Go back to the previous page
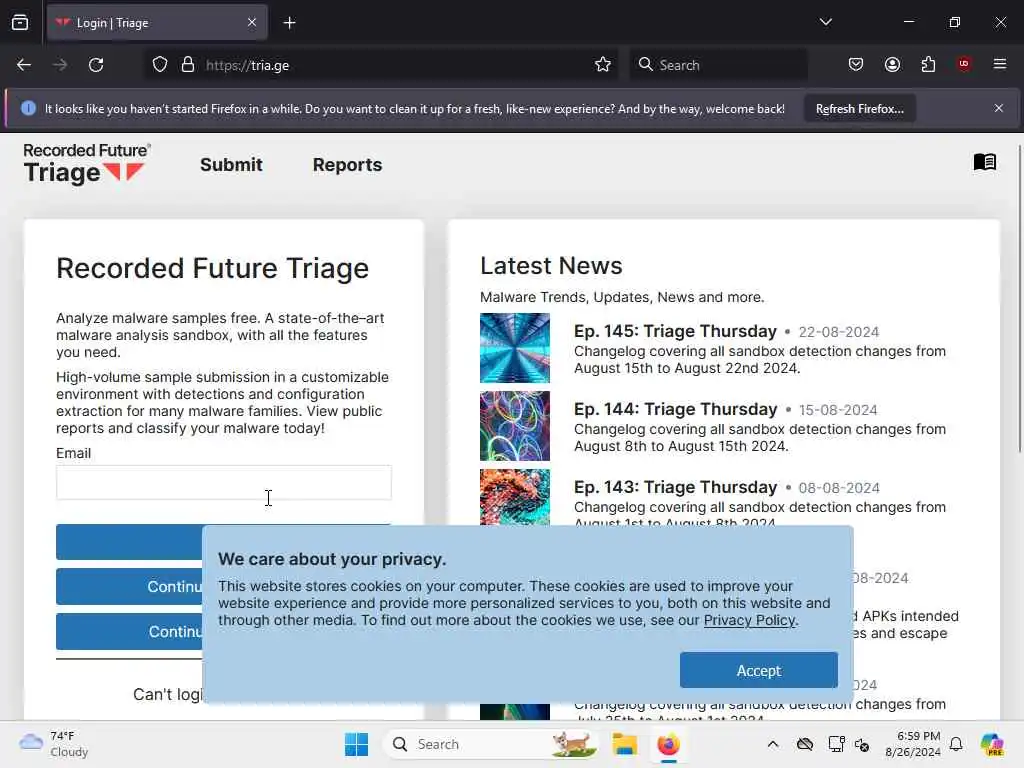Screen dimensions: 1024x768 click(x=24, y=65)
